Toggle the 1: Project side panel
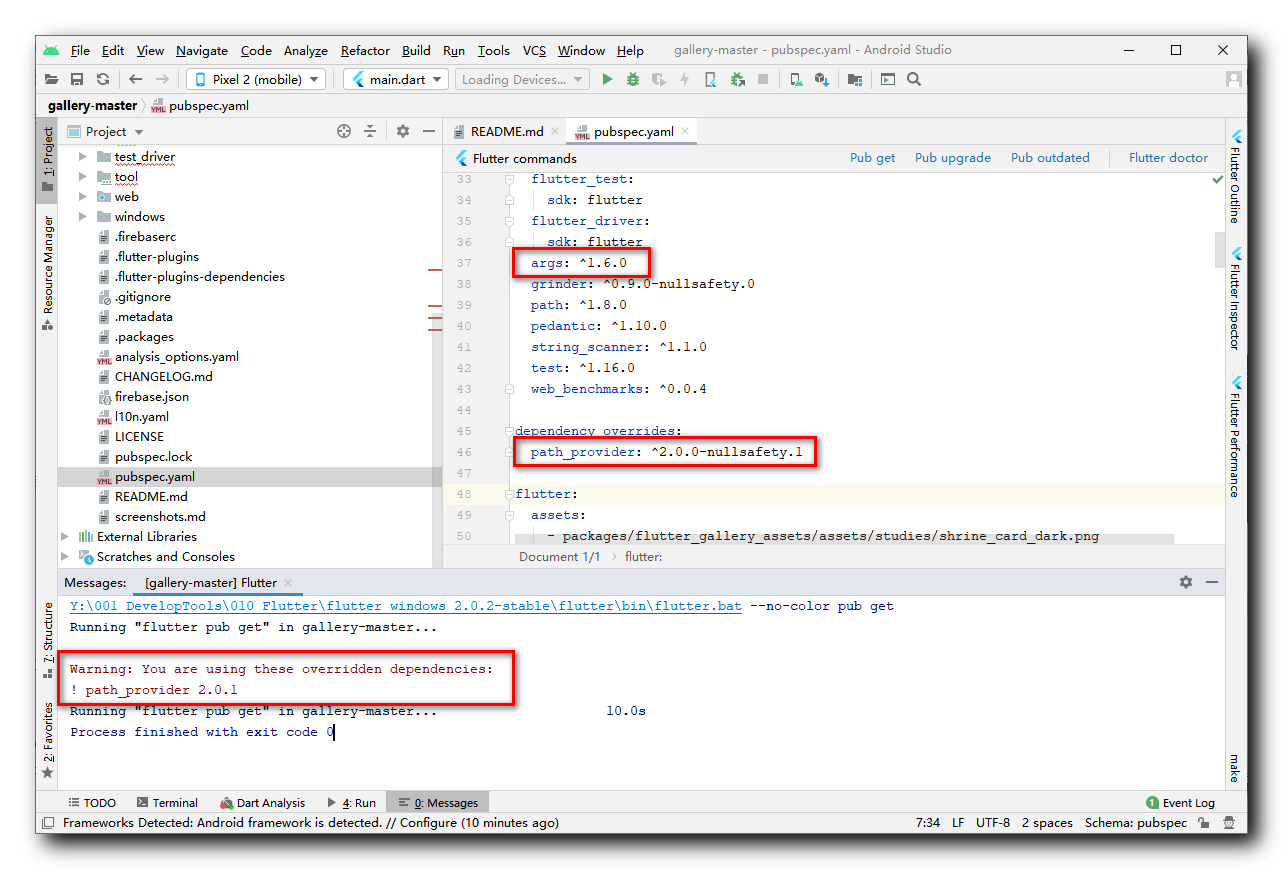This screenshot has height=869, width=1283. click(47, 159)
